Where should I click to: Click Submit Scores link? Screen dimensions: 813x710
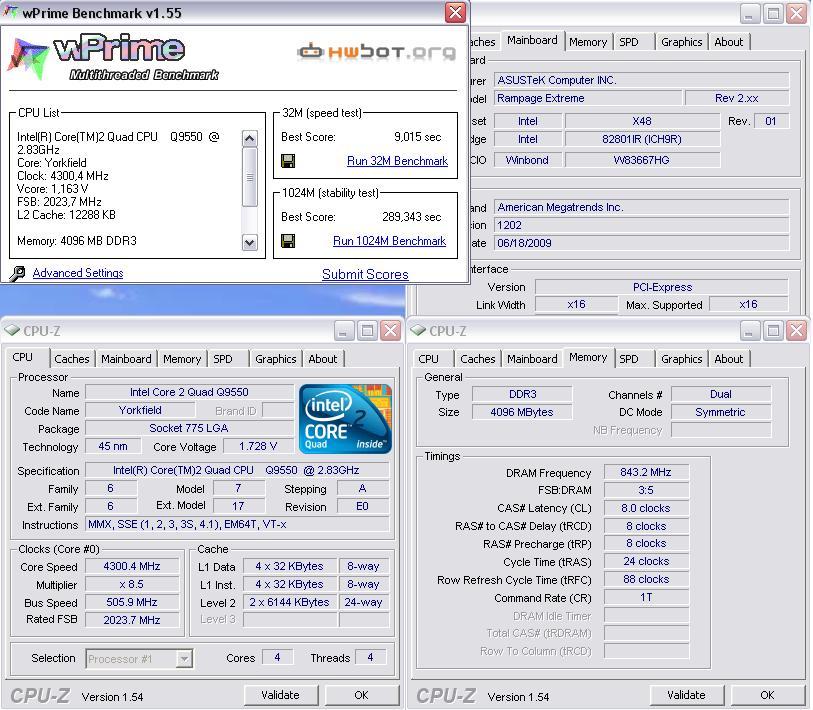pyautogui.click(x=365, y=274)
